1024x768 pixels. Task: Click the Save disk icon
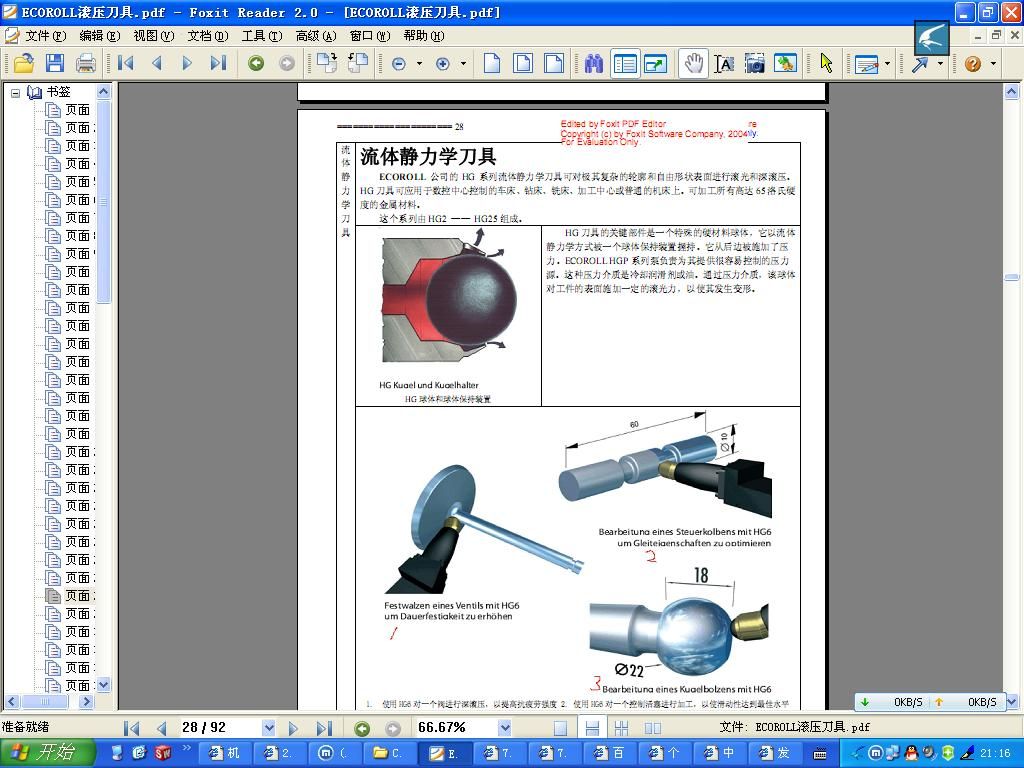(x=55, y=64)
